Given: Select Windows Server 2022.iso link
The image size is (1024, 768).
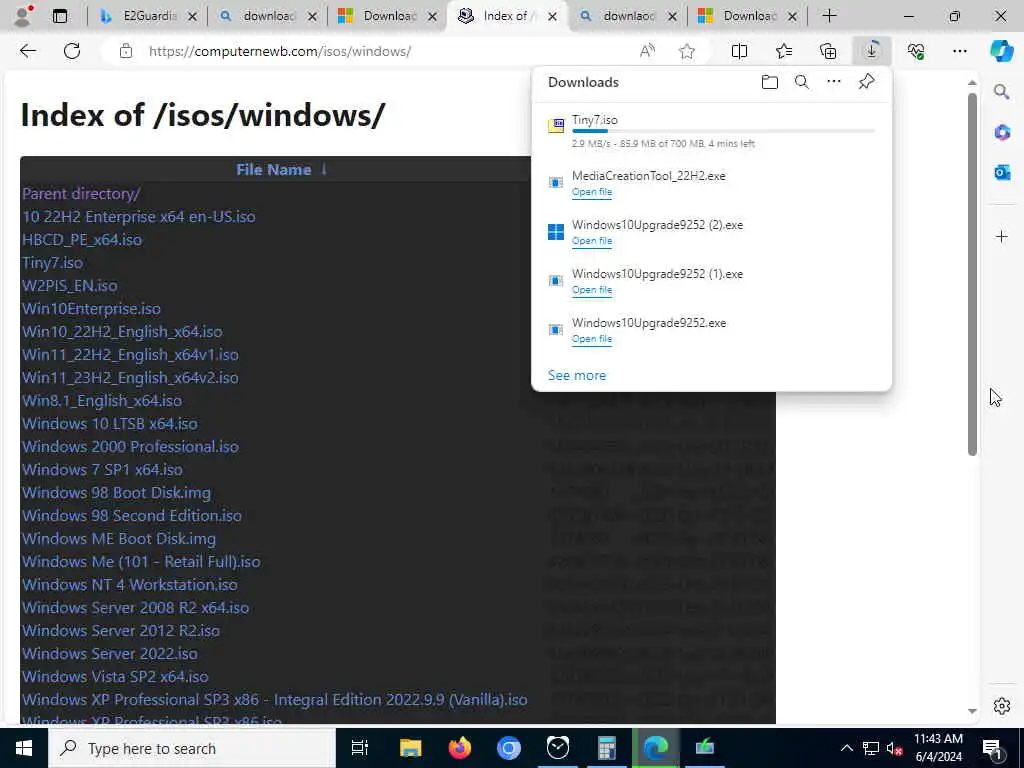Looking at the screenshot, I should pos(110,653).
